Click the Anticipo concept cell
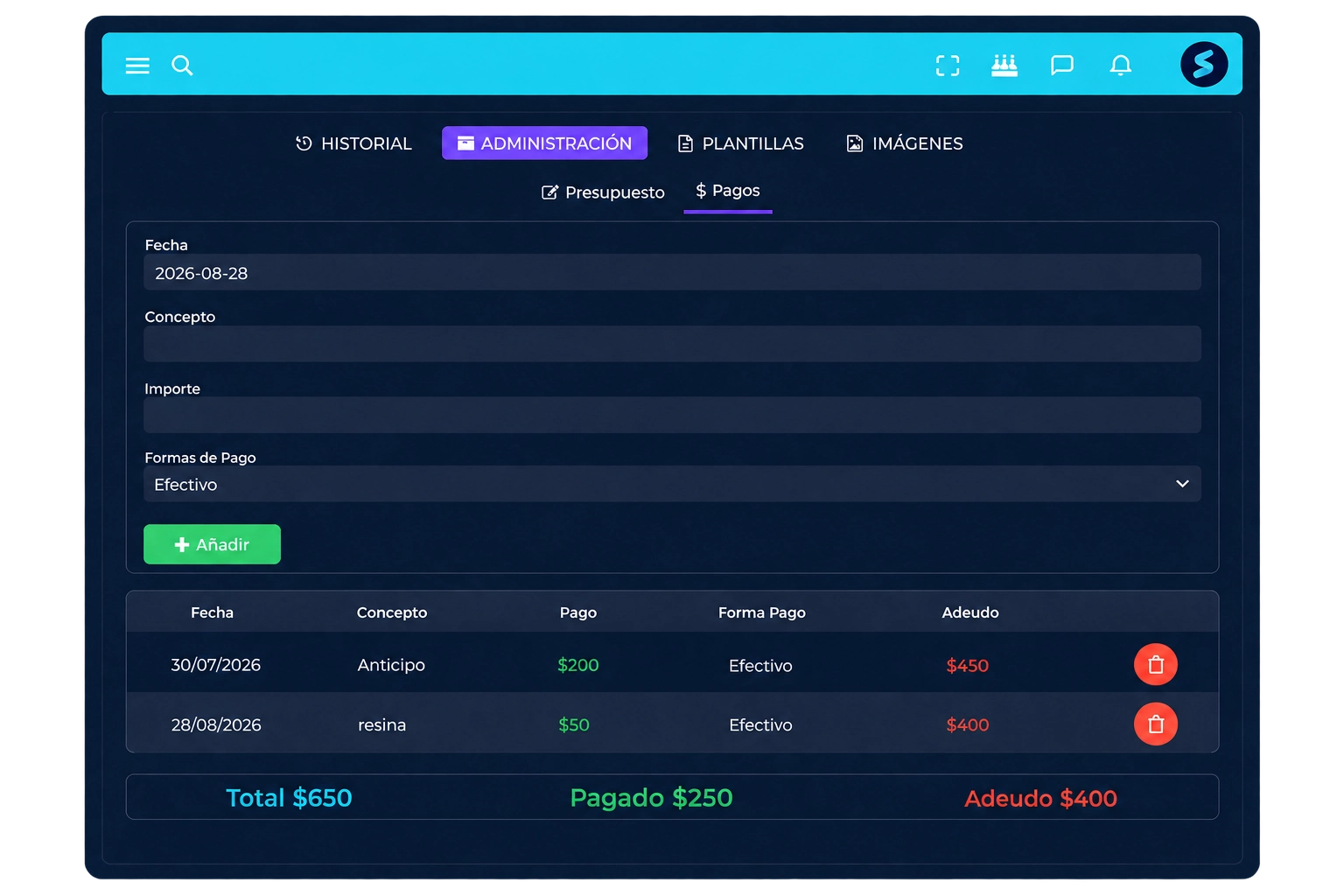The image size is (1344, 896). [x=391, y=665]
